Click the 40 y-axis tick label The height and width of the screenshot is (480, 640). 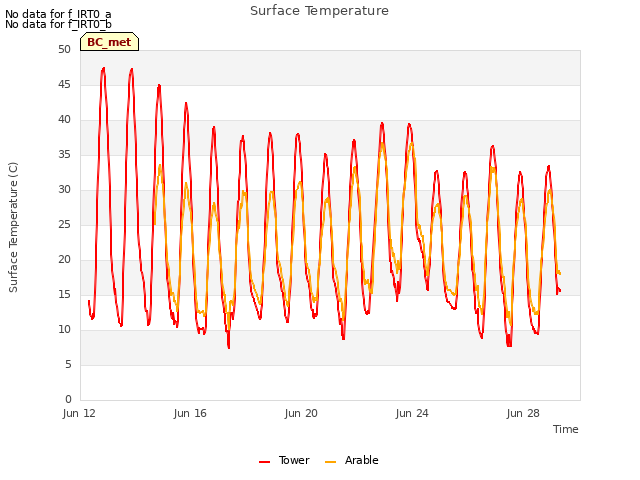64,120
